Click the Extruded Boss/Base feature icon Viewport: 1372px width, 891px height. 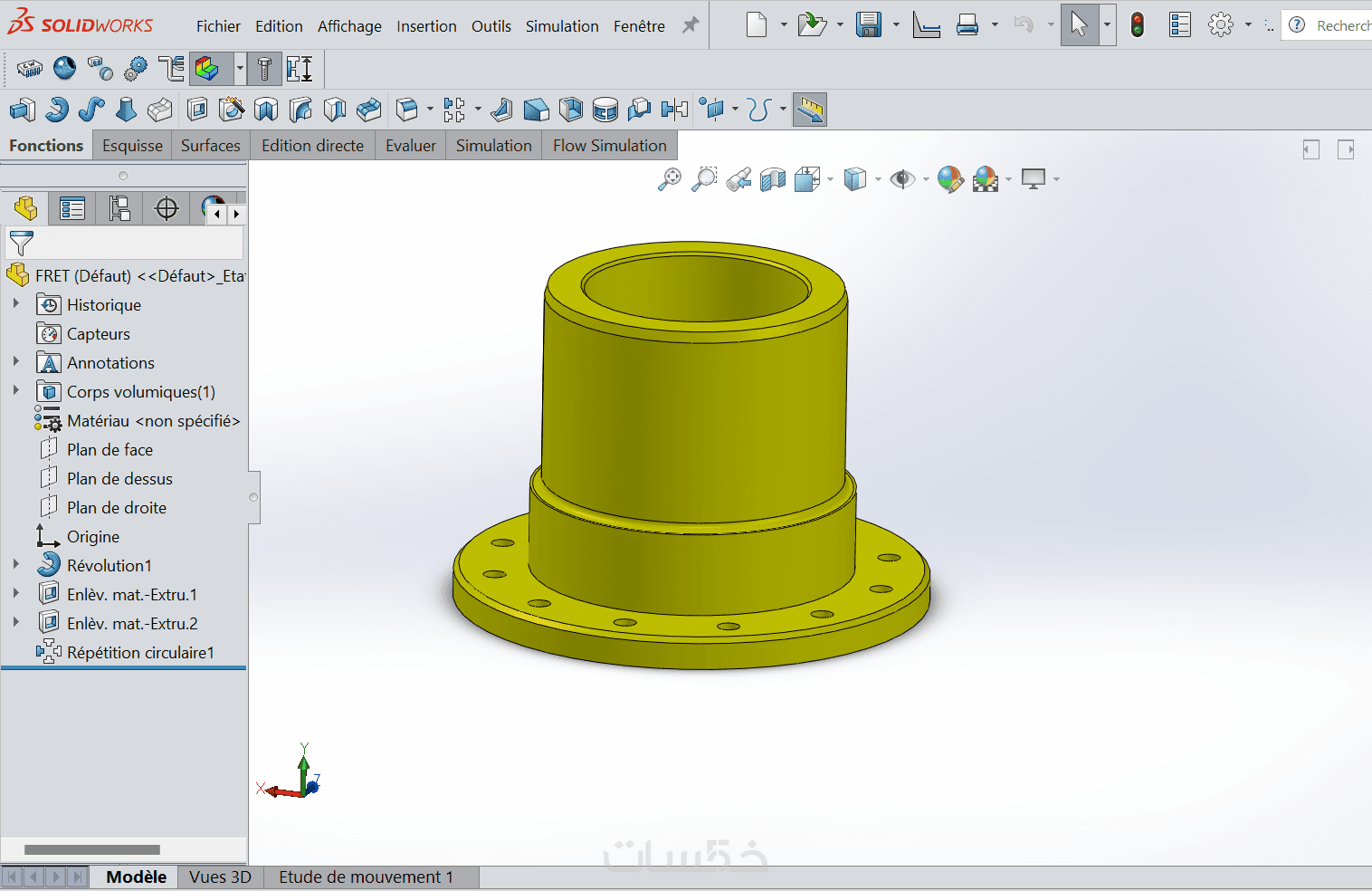tap(23, 110)
